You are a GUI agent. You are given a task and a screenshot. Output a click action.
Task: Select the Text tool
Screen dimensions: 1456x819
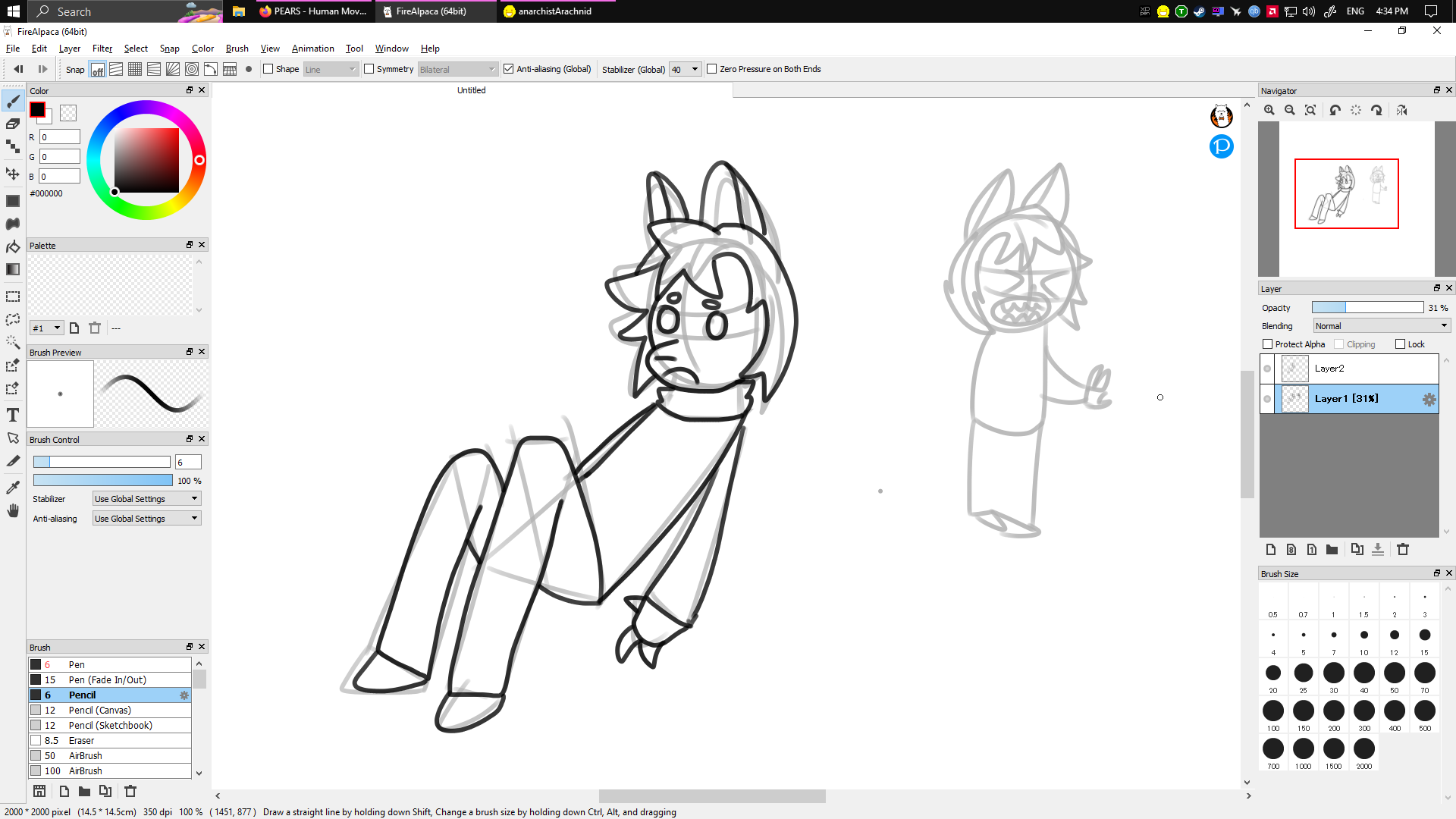(x=13, y=415)
